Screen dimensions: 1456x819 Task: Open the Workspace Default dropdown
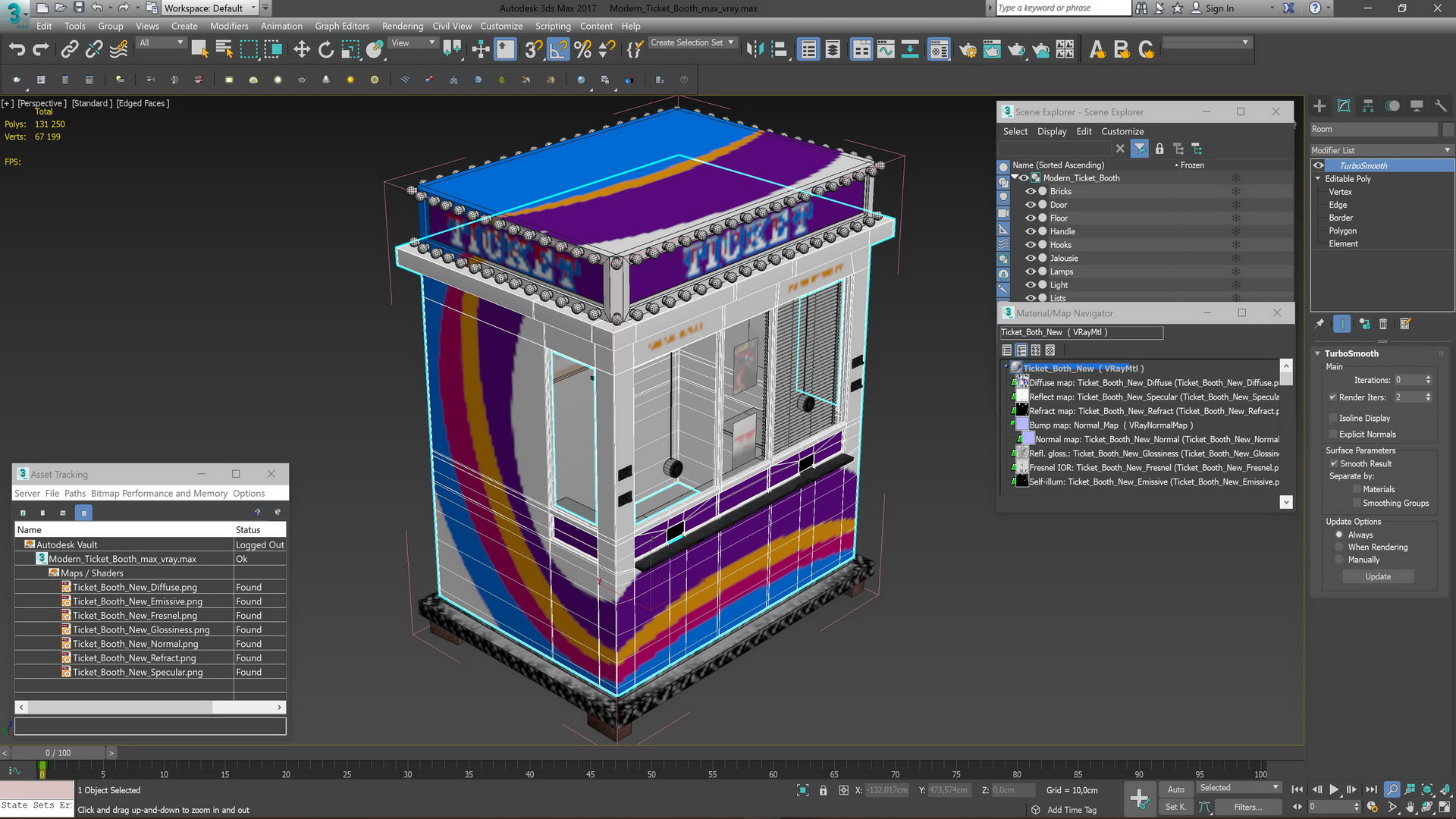click(210, 8)
